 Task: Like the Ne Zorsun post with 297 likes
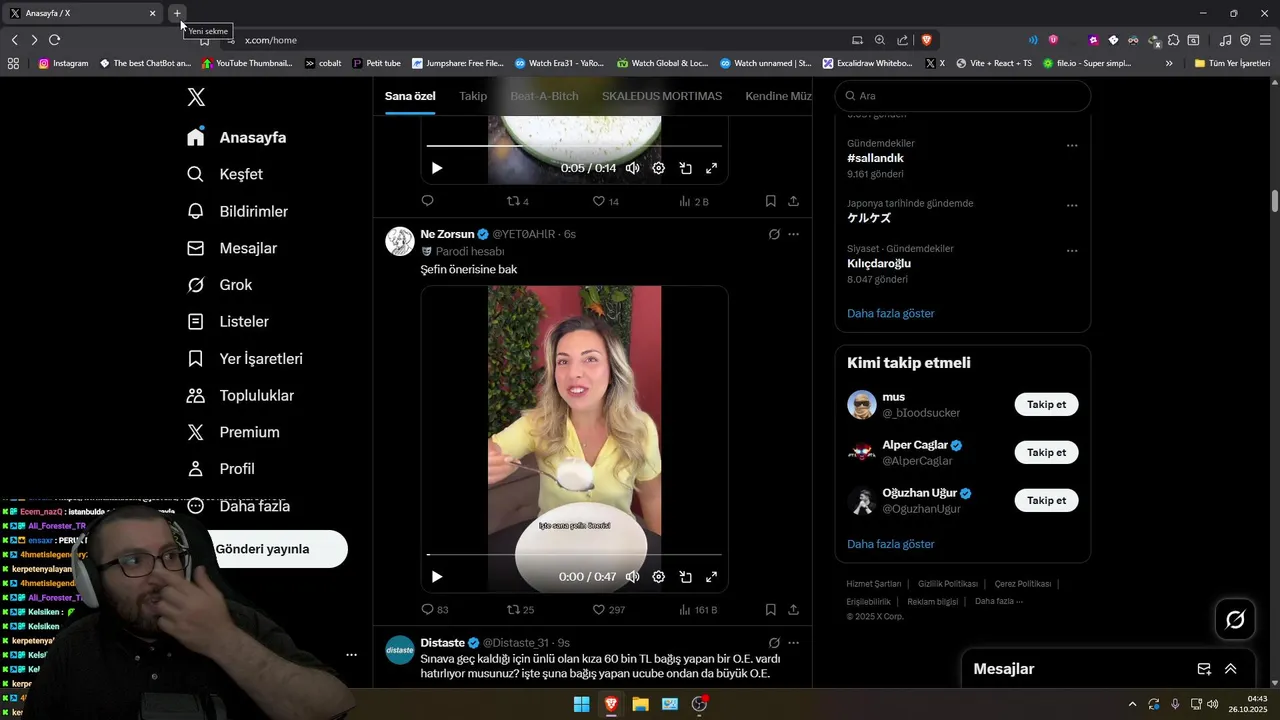[608, 609]
